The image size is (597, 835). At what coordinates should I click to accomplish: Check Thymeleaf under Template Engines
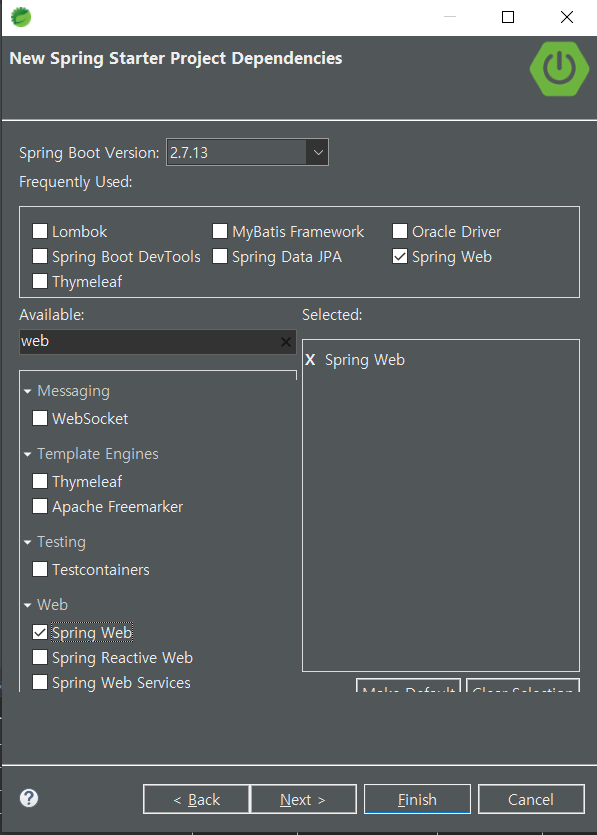tap(40, 481)
